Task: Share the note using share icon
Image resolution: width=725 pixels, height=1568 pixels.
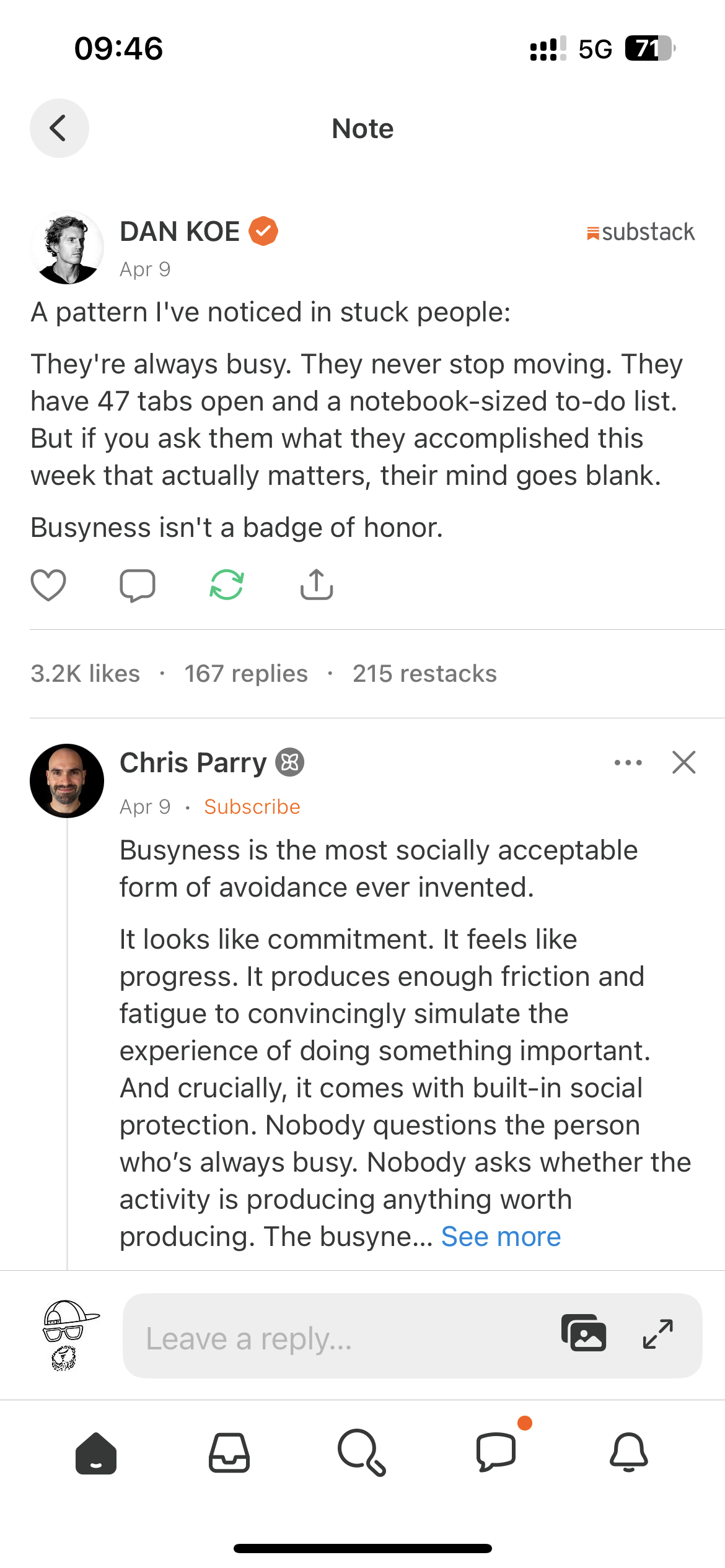Action: 317,585
